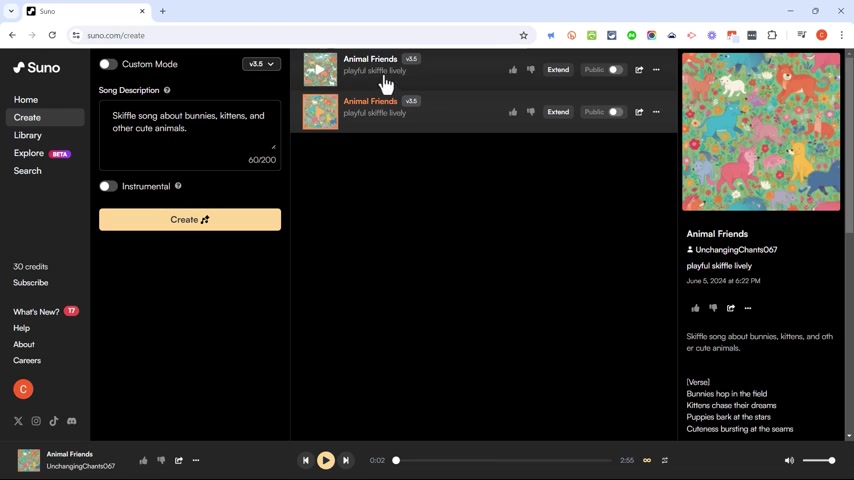The height and width of the screenshot is (480, 854).
Task: Open Suno's Instagram page
Action: tap(36, 421)
